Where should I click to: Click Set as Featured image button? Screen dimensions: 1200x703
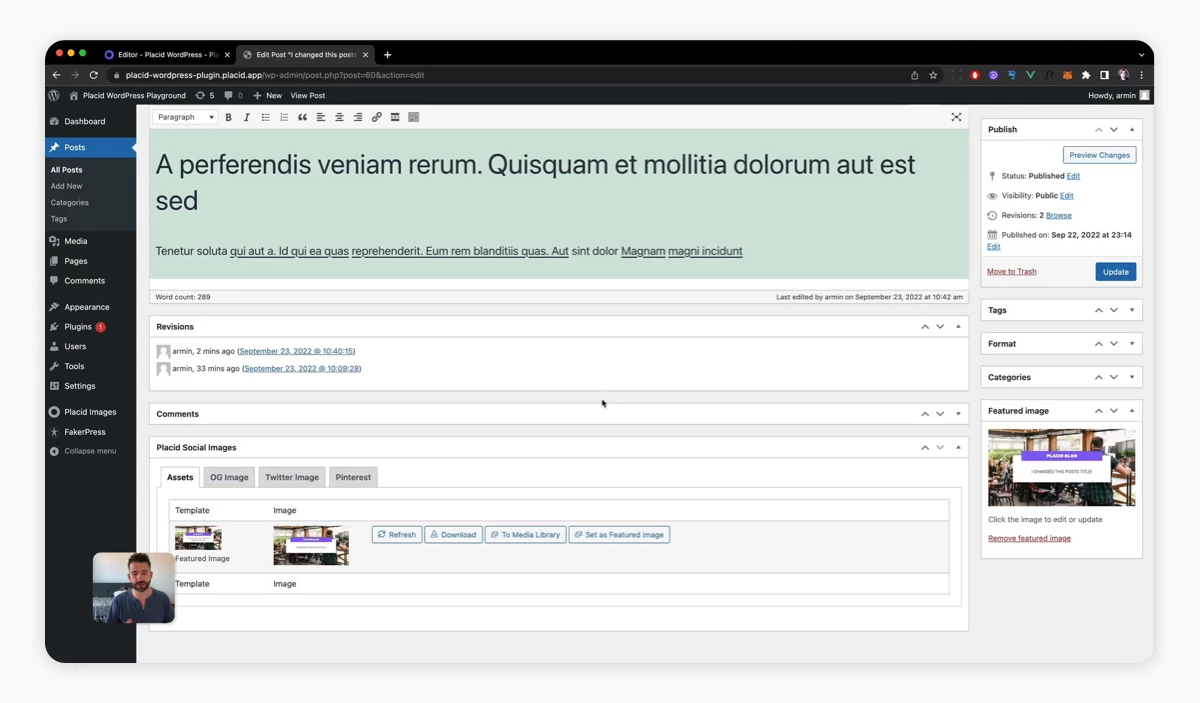pyautogui.click(x=619, y=535)
